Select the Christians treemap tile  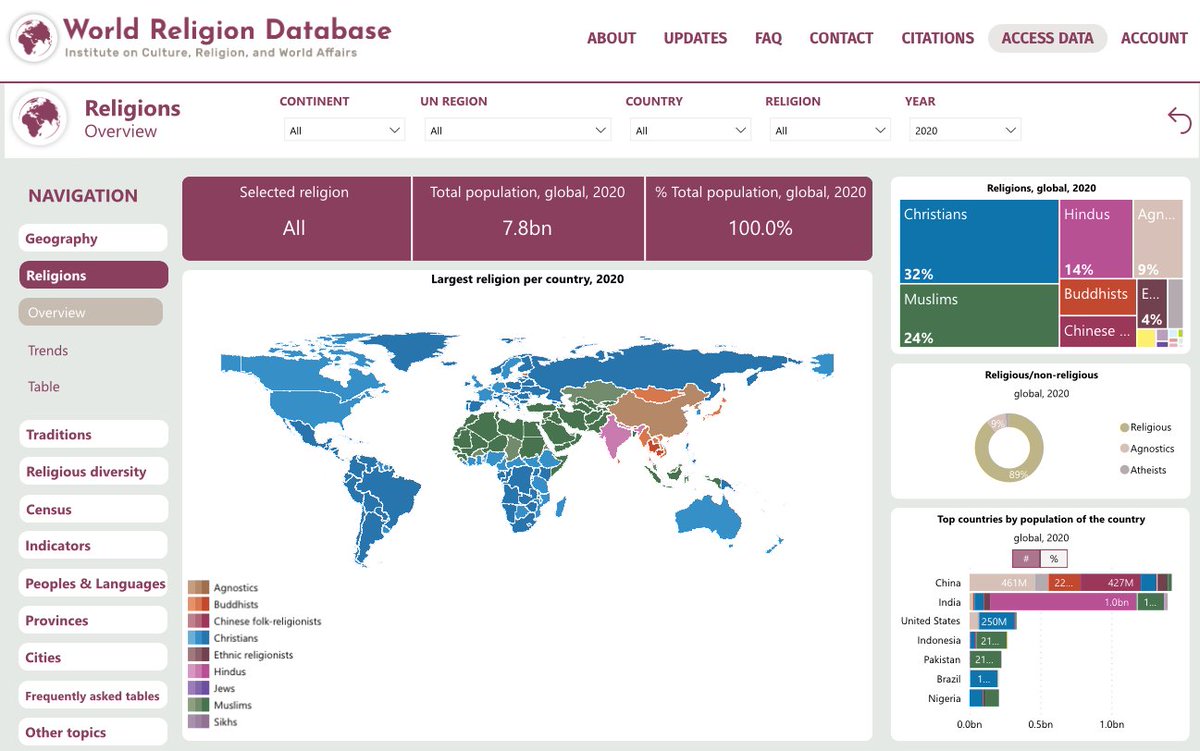tap(979, 241)
